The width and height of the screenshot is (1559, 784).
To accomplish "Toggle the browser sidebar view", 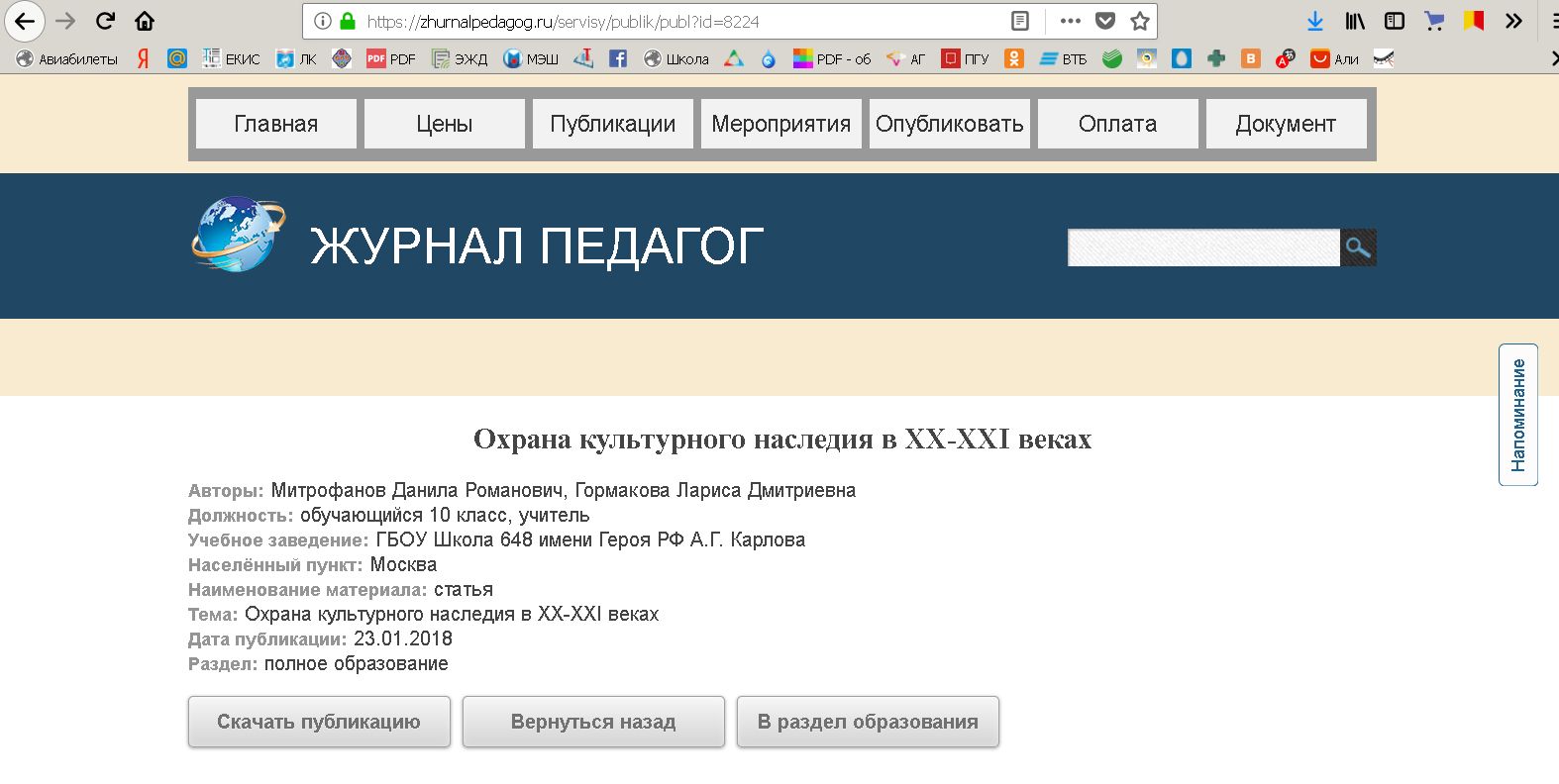I will tap(1394, 21).
